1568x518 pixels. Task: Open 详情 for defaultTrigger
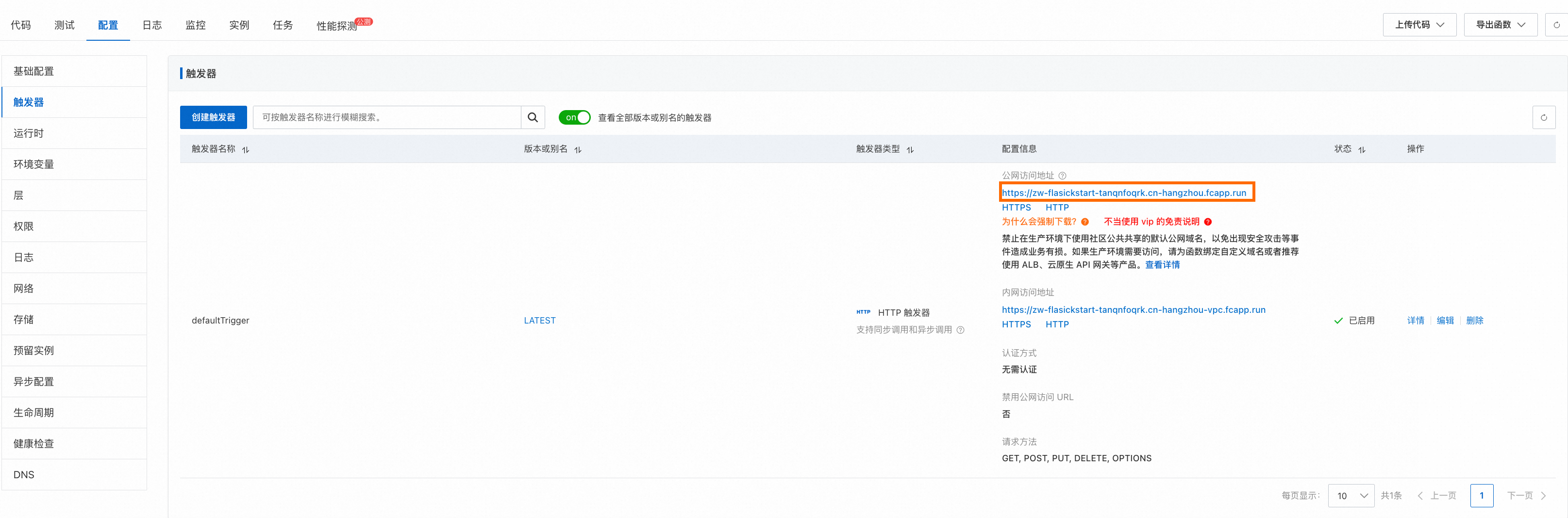[1415, 321]
